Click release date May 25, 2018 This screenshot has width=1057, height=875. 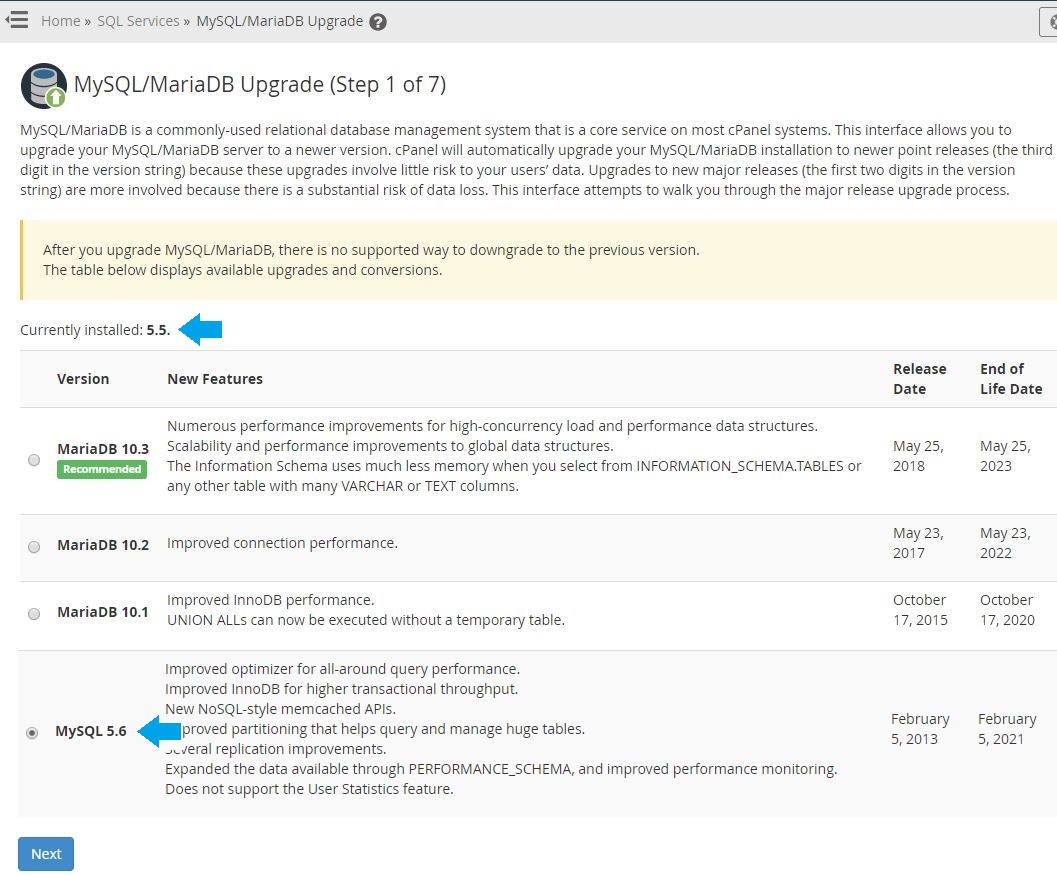point(918,456)
